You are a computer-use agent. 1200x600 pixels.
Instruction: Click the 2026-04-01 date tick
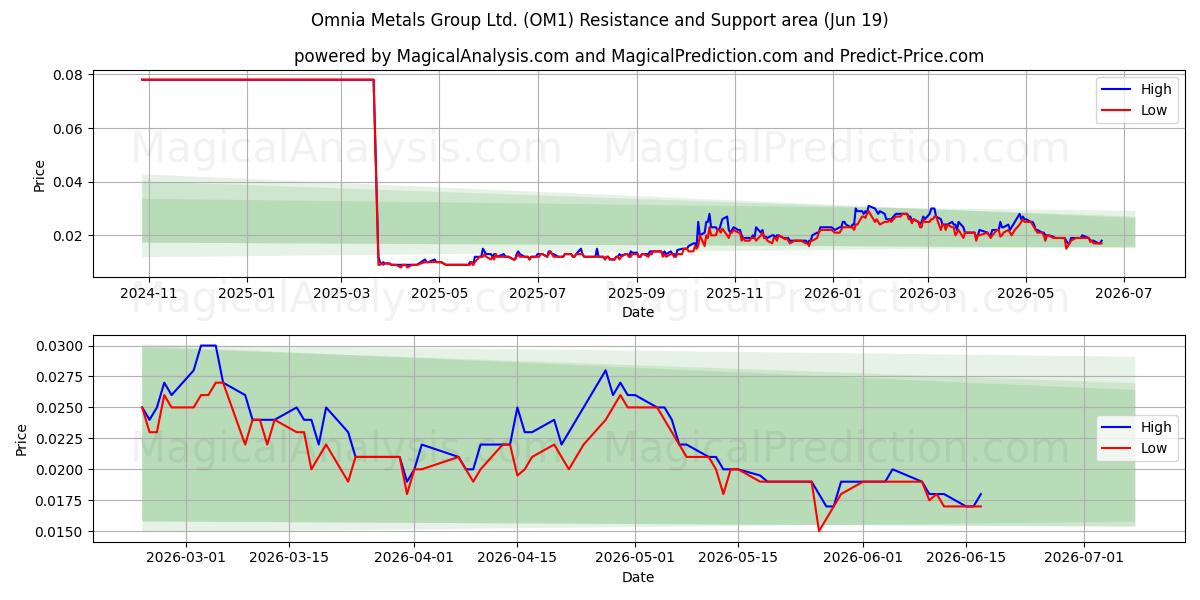click(414, 559)
